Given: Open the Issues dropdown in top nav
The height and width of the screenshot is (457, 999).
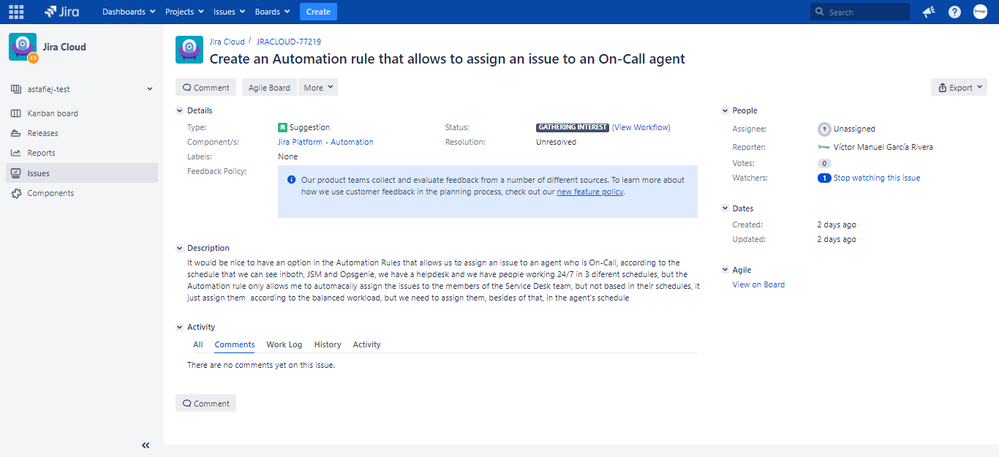Looking at the screenshot, I should click(229, 11).
